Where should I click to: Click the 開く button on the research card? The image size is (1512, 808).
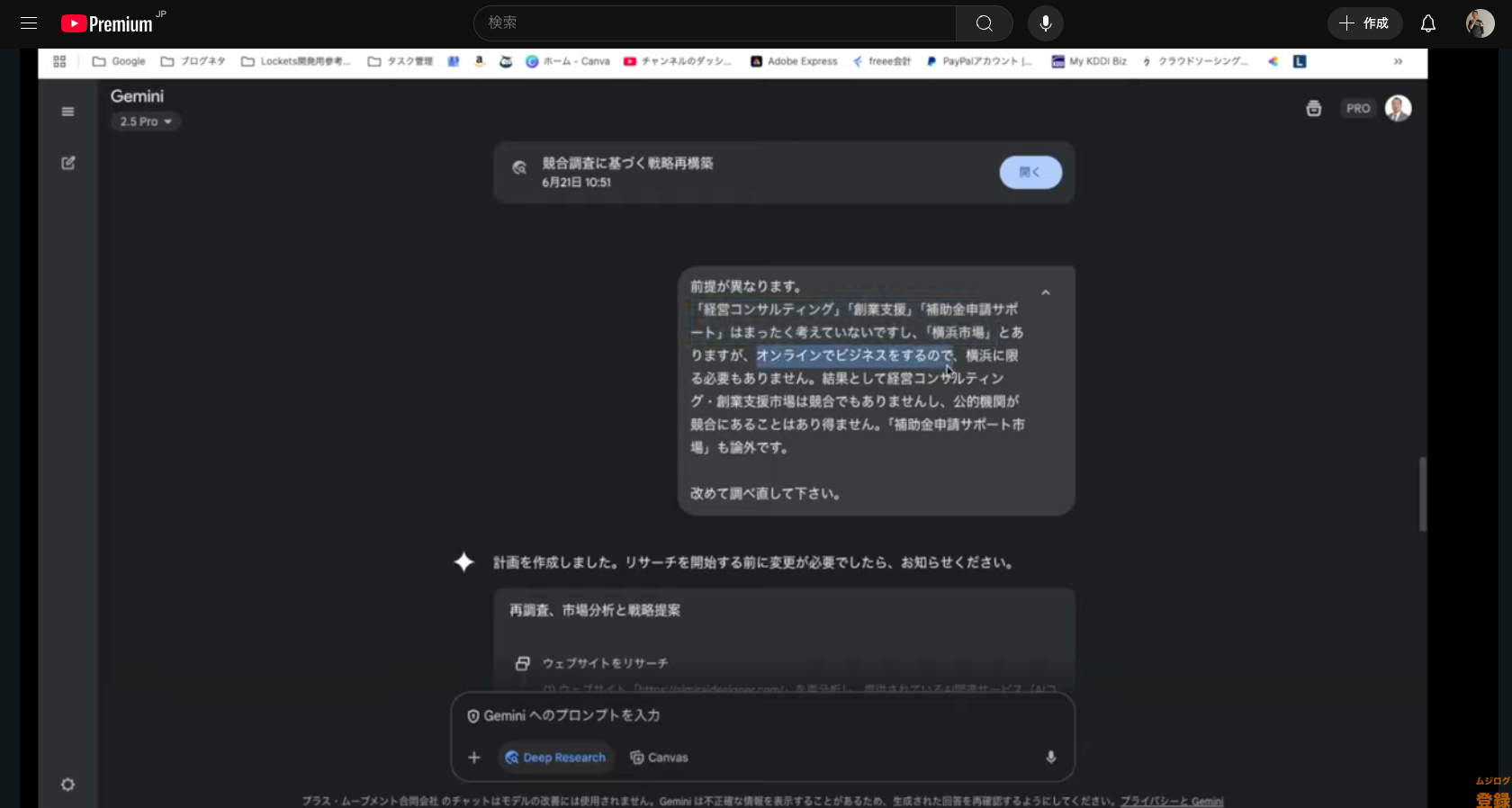pyautogui.click(x=1030, y=172)
